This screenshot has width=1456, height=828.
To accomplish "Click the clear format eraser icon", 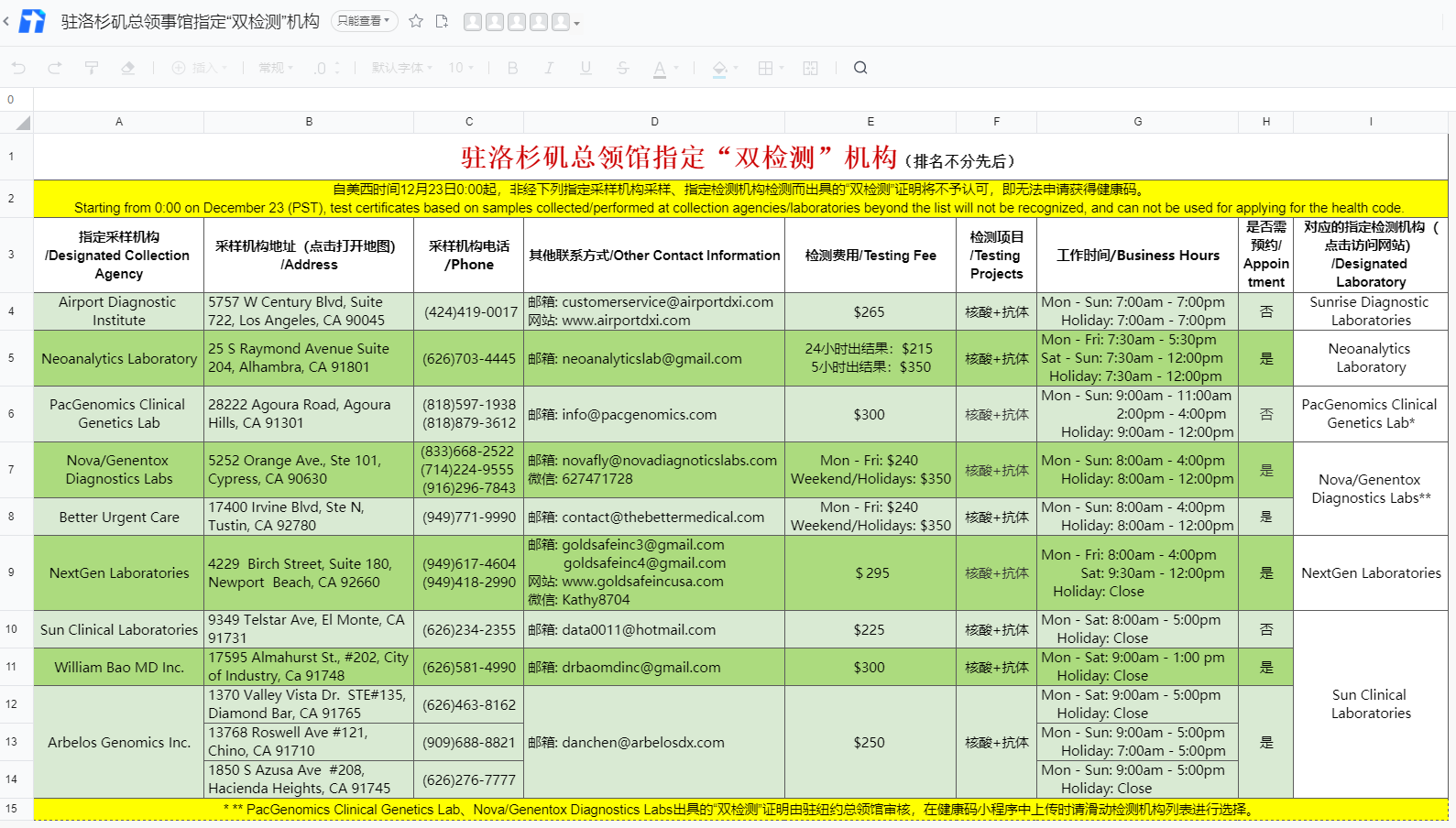I will pos(128,68).
